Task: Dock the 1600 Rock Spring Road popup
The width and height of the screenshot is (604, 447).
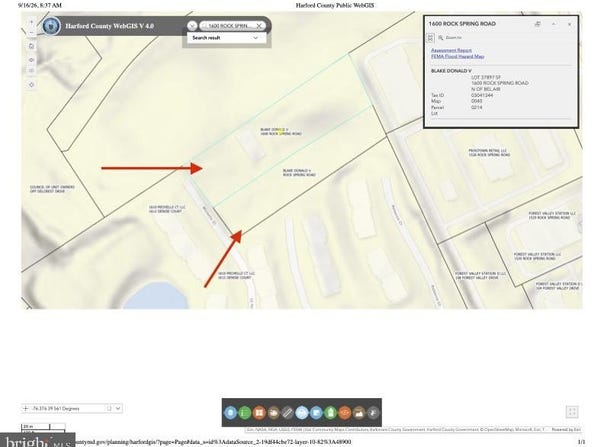Action: coord(538,24)
